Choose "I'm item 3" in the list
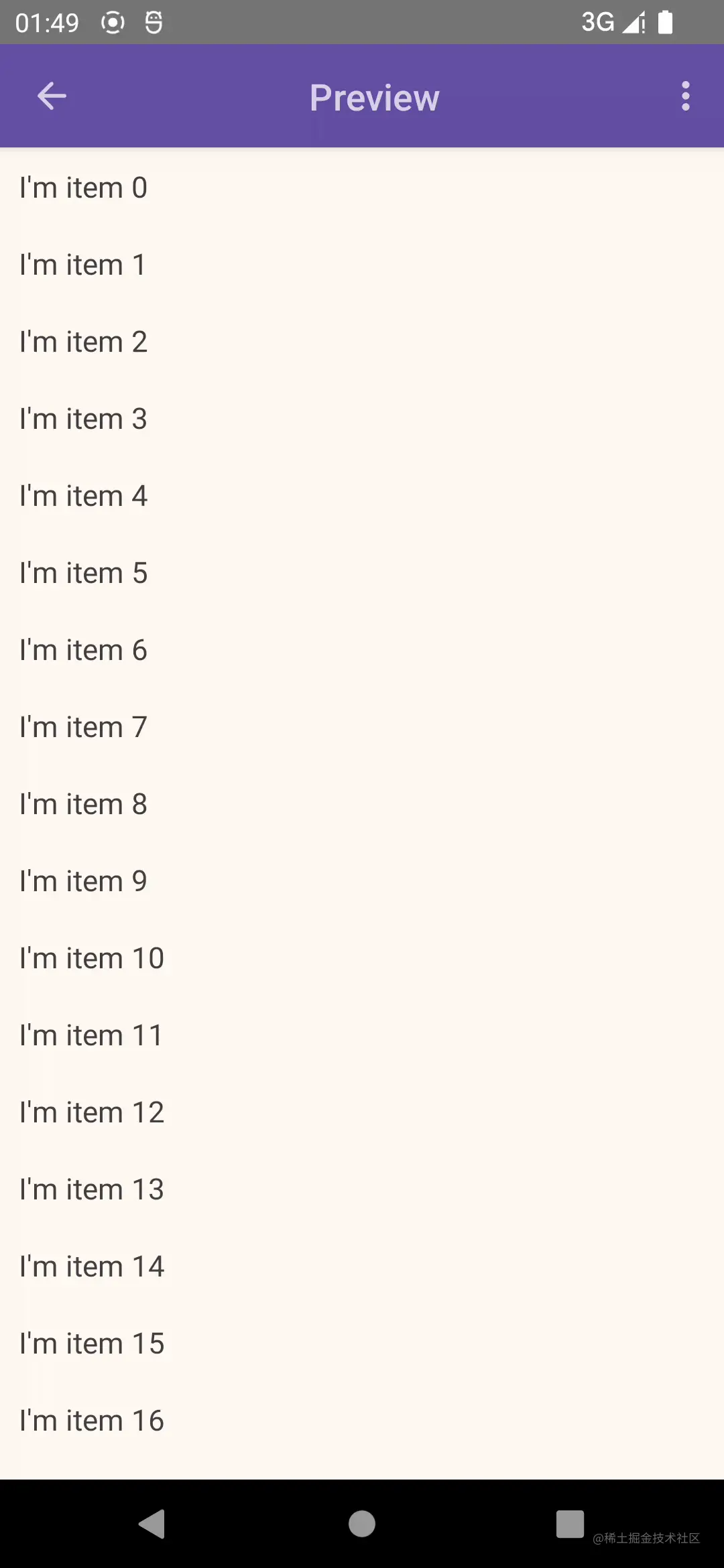The height and width of the screenshot is (1568, 724). tap(362, 419)
